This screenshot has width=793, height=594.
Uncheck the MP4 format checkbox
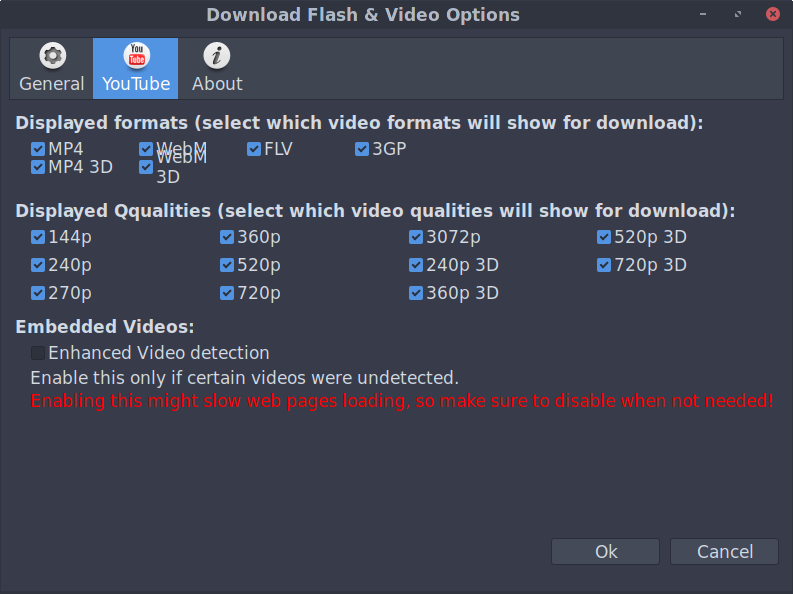[38, 150]
